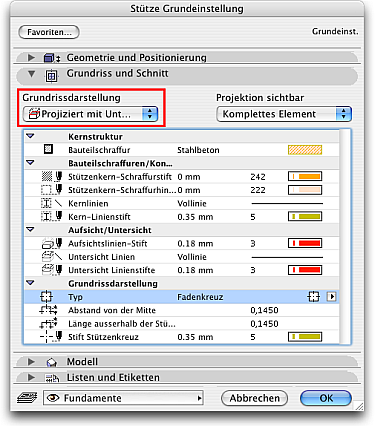Click the Untersicht Linien Vollinie line preview
The width and height of the screenshot is (375, 426).
point(287,257)
